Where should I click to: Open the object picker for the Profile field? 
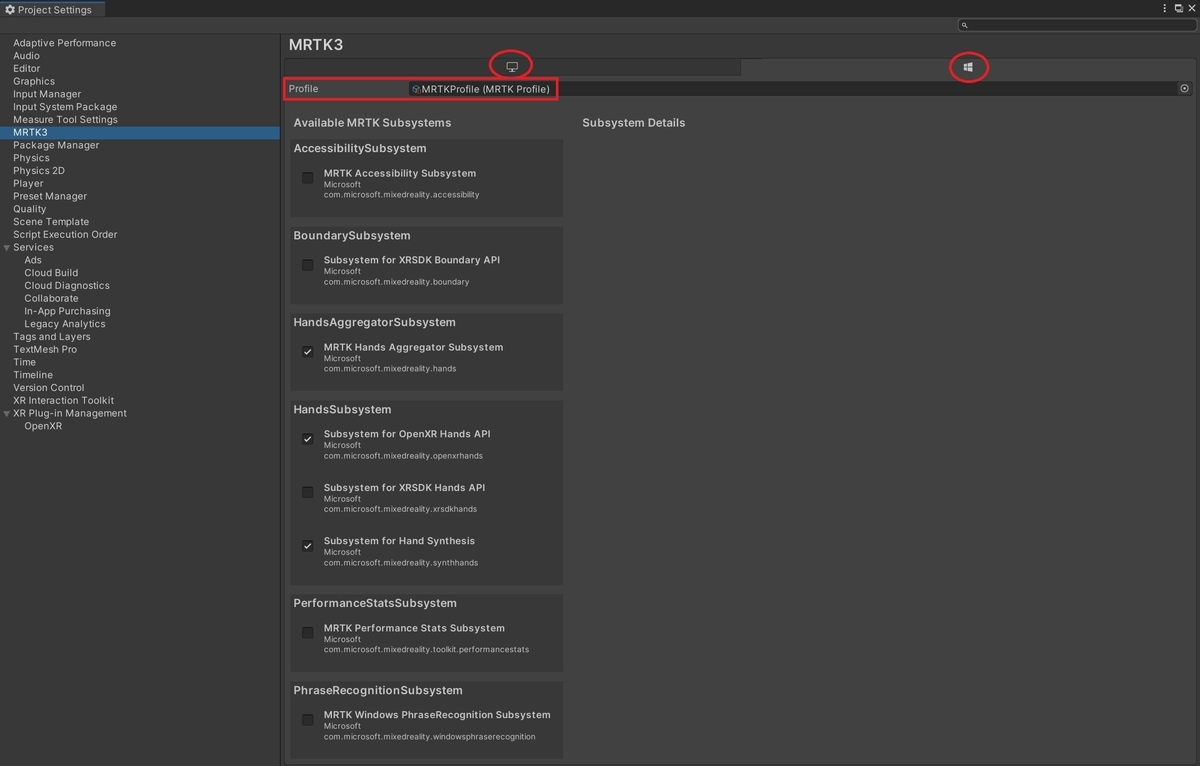tap(1185, 89)
